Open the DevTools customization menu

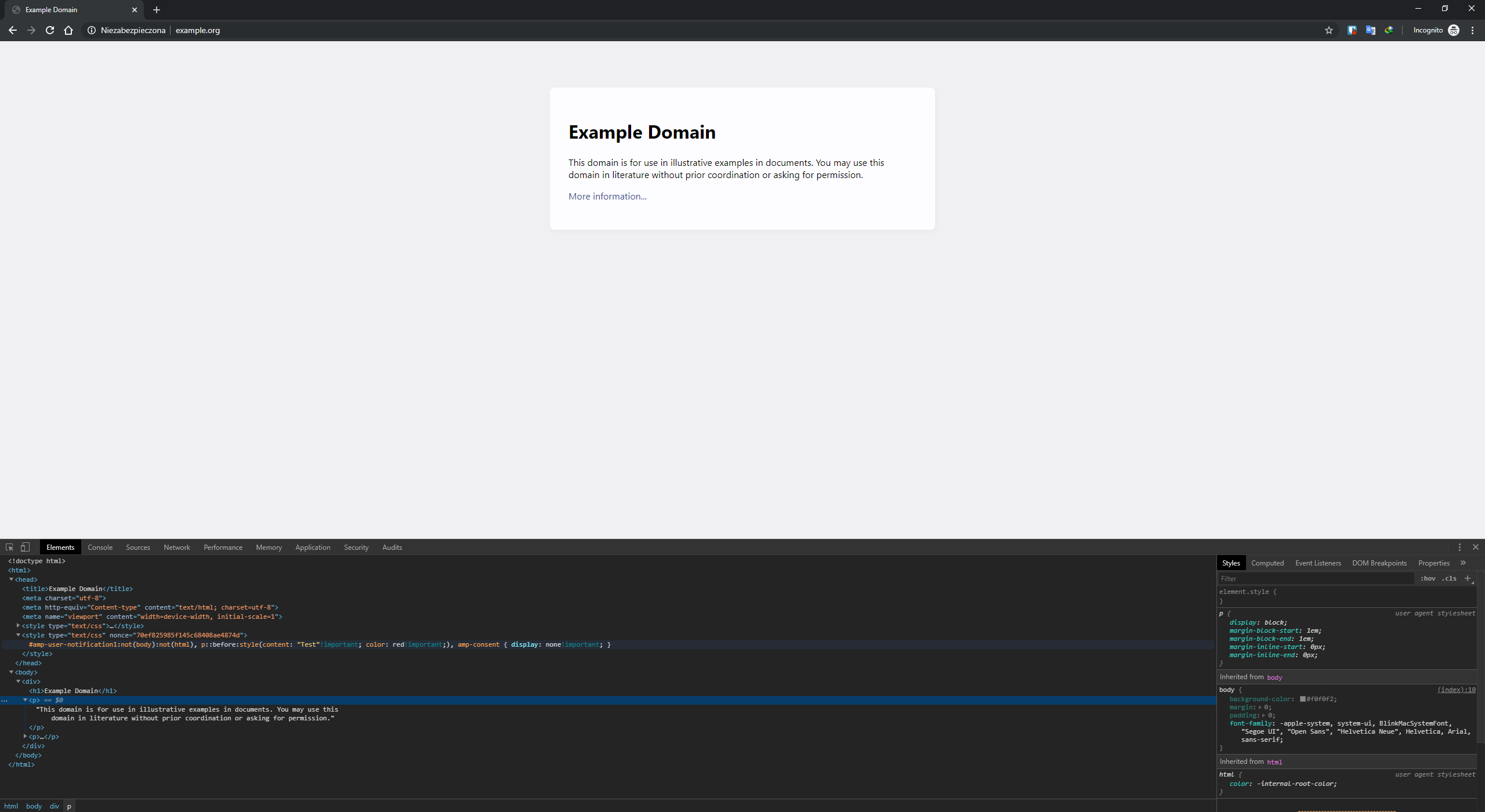point(1458,547)
